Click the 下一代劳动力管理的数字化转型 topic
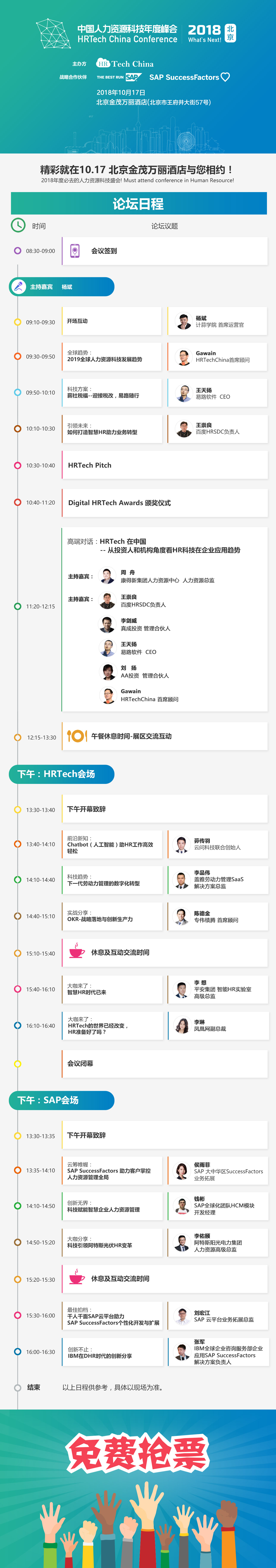 pos(103,883)
